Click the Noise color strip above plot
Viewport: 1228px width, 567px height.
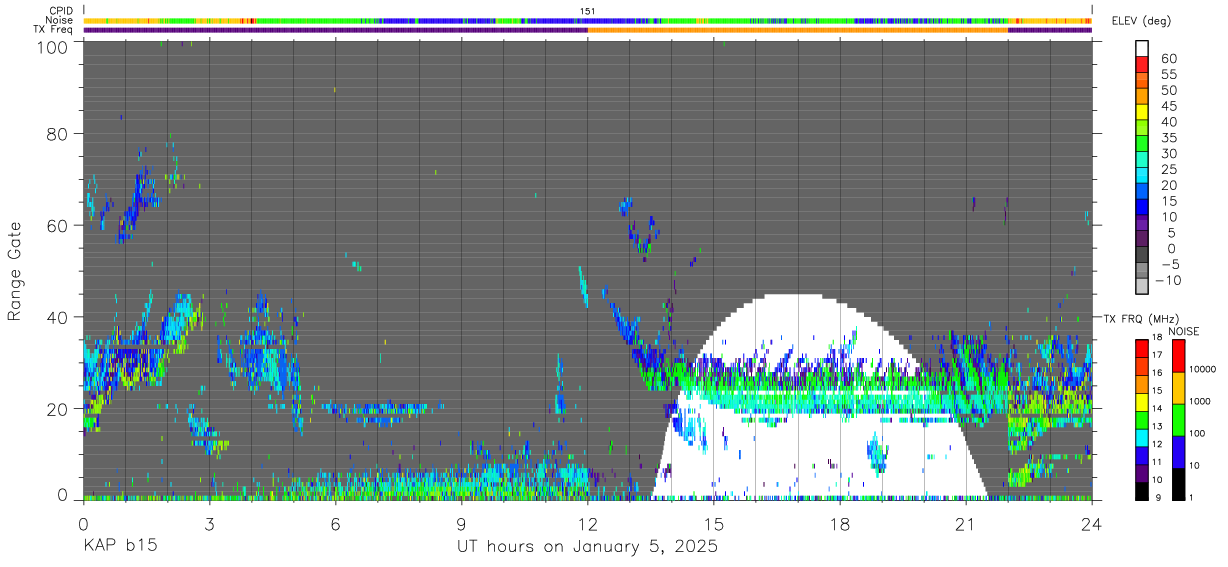tap(588, 20)
